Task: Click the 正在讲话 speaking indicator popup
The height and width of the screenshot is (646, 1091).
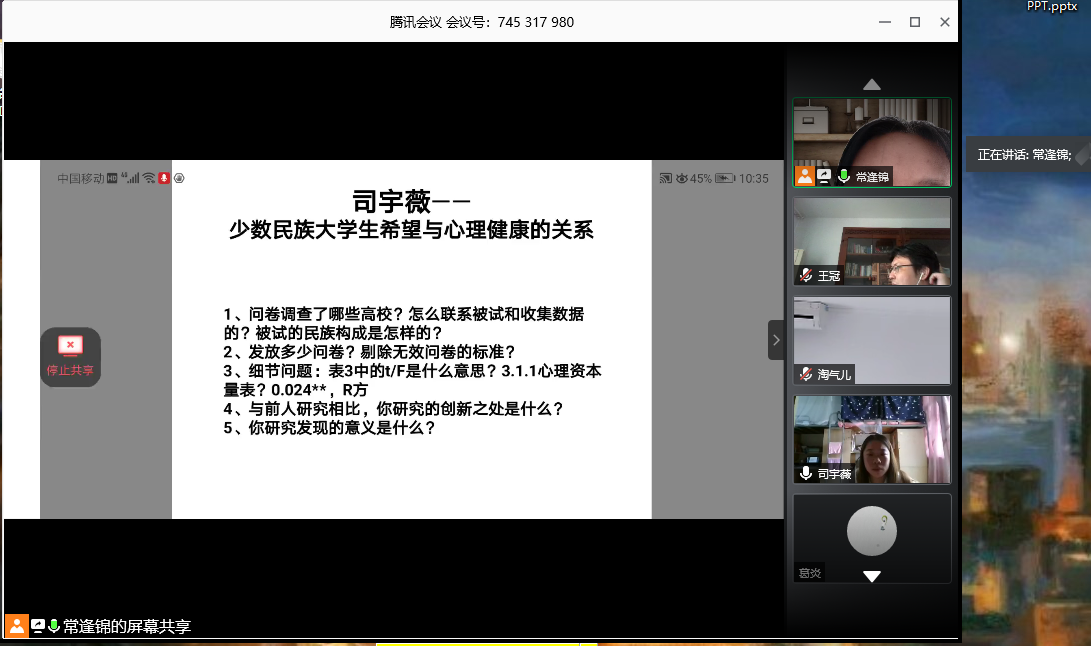Action: [1024, 155]
